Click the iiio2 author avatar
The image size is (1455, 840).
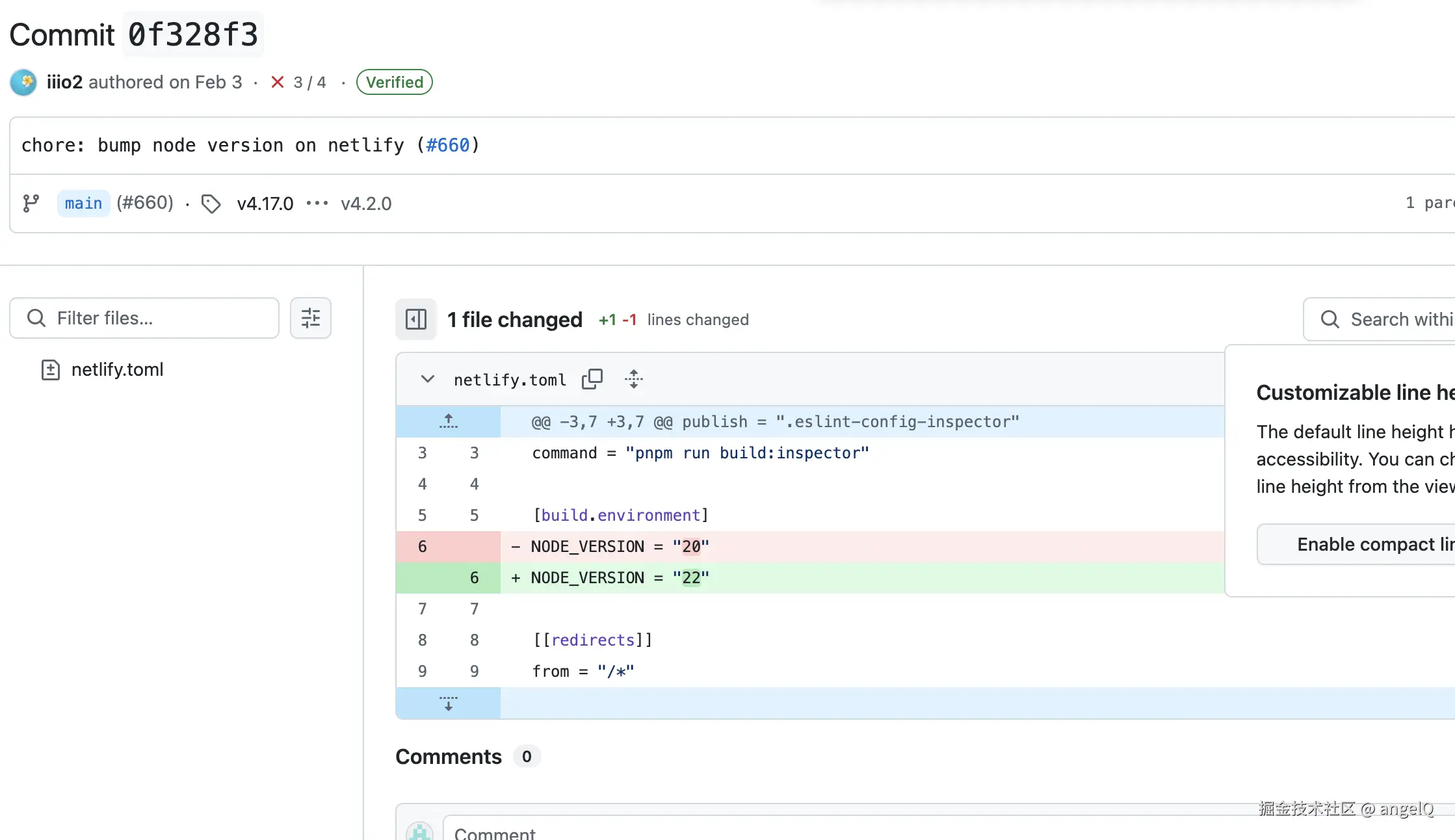click(23, 83)
